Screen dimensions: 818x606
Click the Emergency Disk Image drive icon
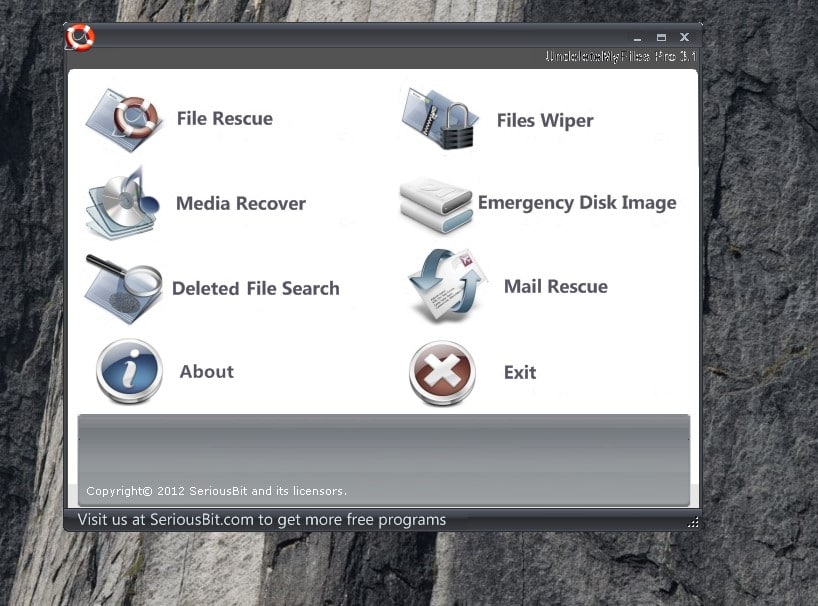point(435,204)
